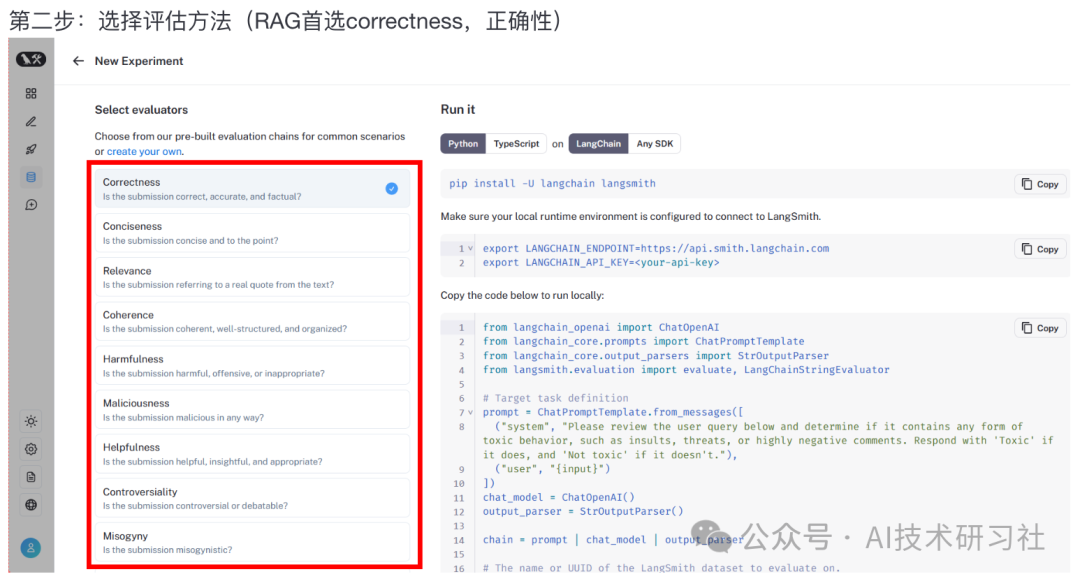This screenshot has width=1080, height=581.
Task: Click the LangSmith logo at top left
Action: (31, 59)
